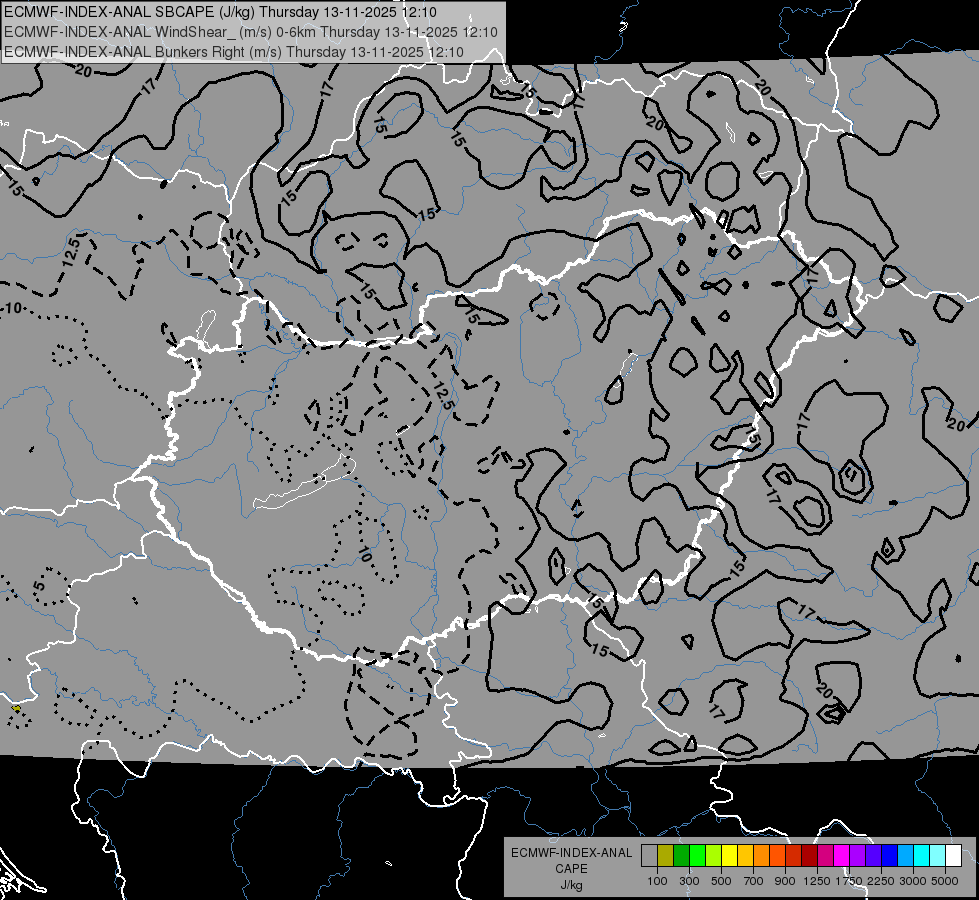This screenshot has height=900, width=979.
Task: Click the 100 legend value
Action: coord(657,881)
